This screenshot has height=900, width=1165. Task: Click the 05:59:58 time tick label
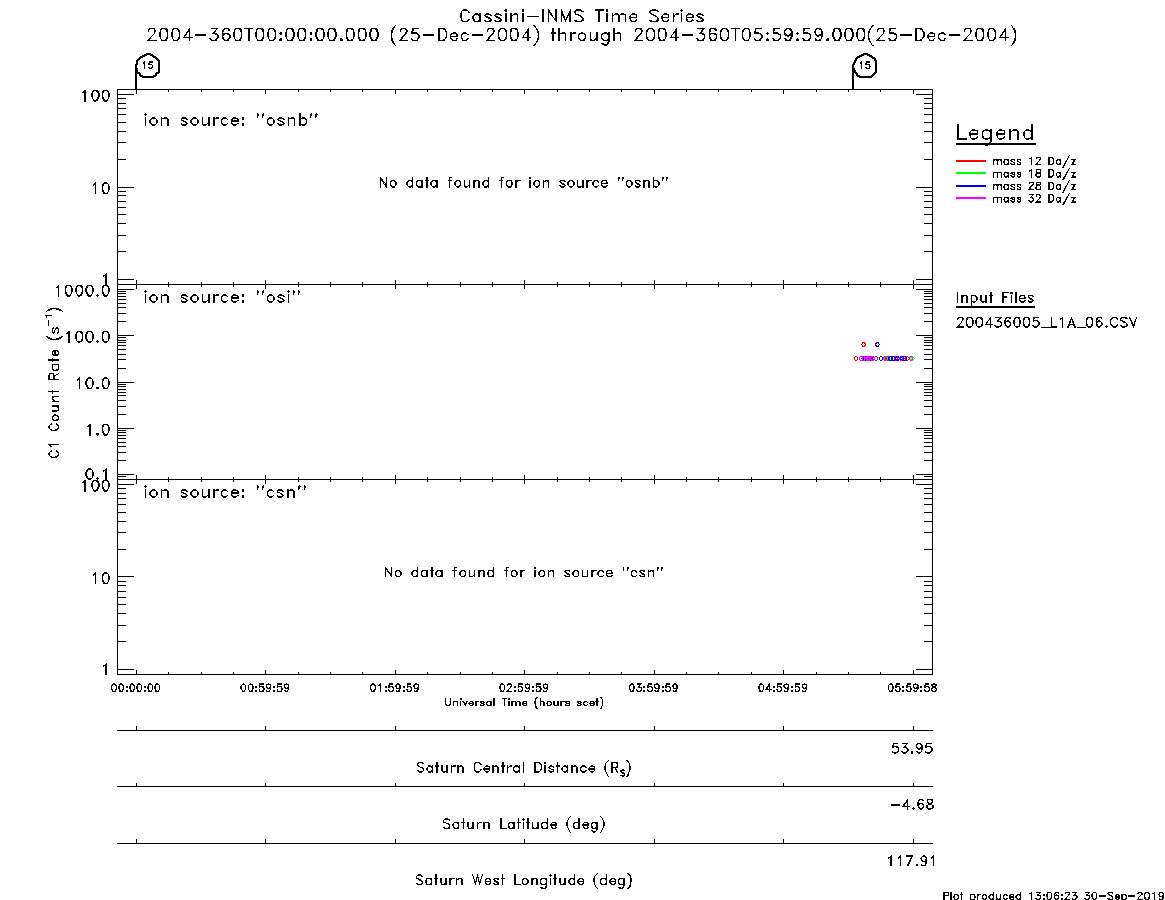pos(912,688)
